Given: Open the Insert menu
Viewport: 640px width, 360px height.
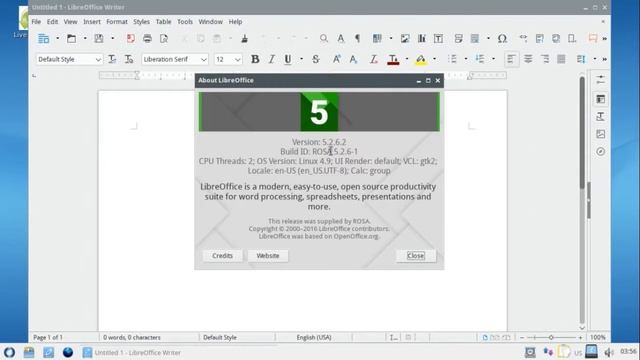Looking at the screenshot, I should [x=92, y=22].
